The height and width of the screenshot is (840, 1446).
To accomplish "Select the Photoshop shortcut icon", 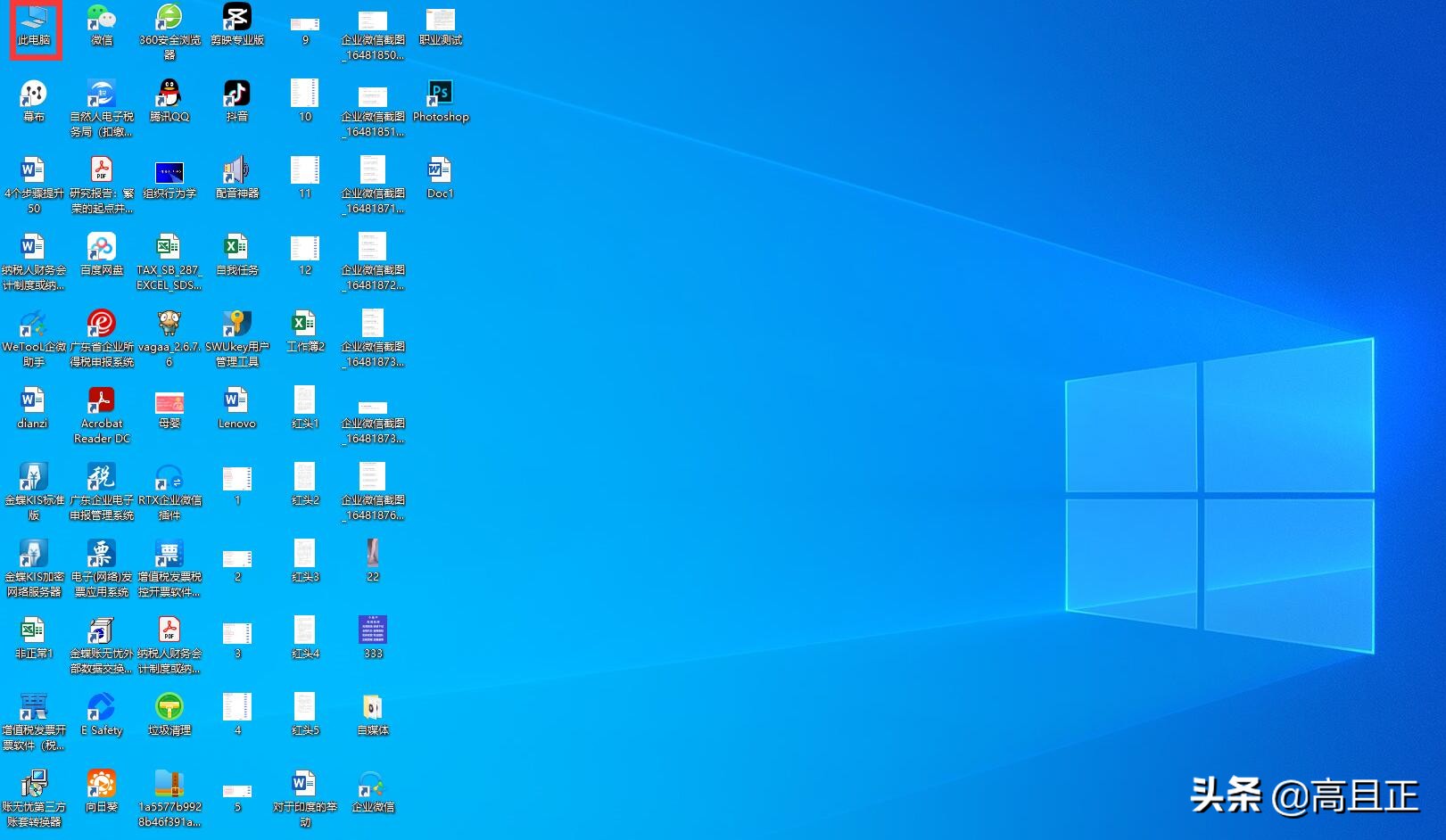I will [x=441, y=101].
